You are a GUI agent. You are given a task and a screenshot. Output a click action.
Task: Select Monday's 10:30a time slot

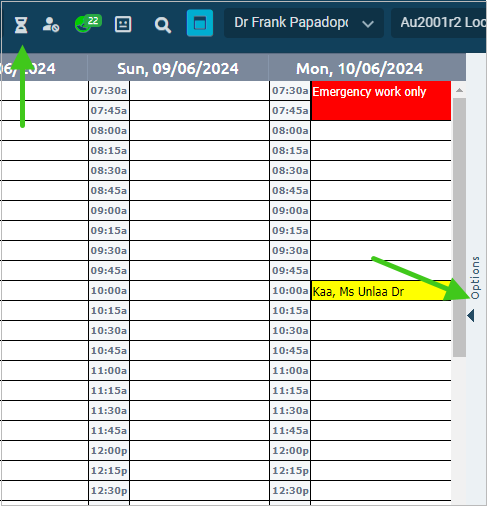point(381,331)
